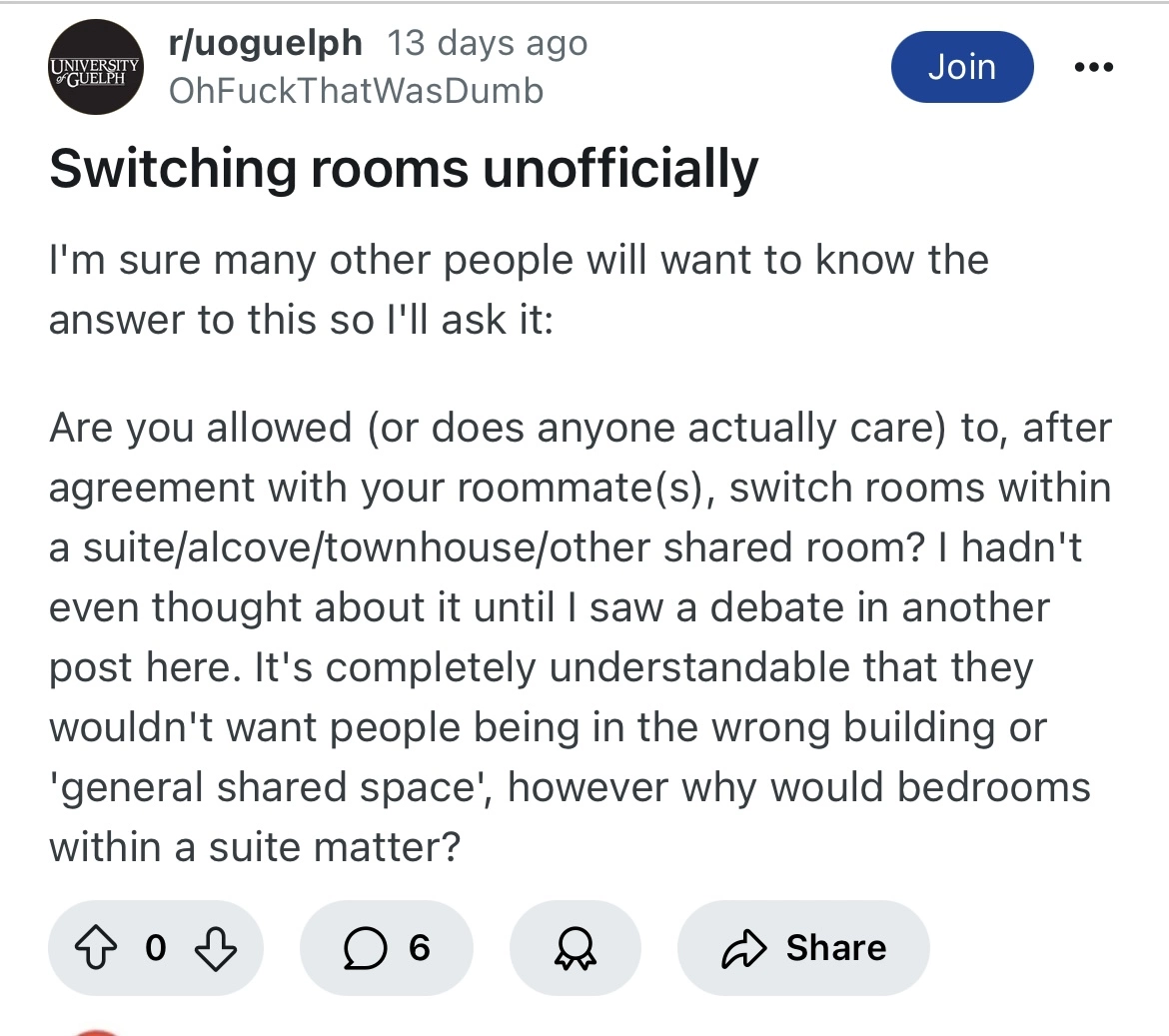Open OhFuckThatWasDumb's user profile
The image size is (1169, 1036).
point(357,91)
